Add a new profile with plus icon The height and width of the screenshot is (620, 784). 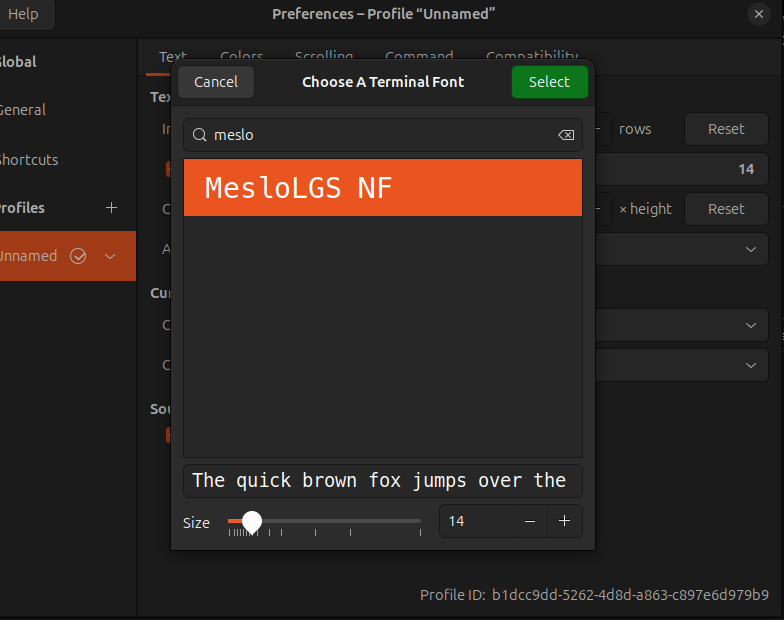[x=112, y=208]
